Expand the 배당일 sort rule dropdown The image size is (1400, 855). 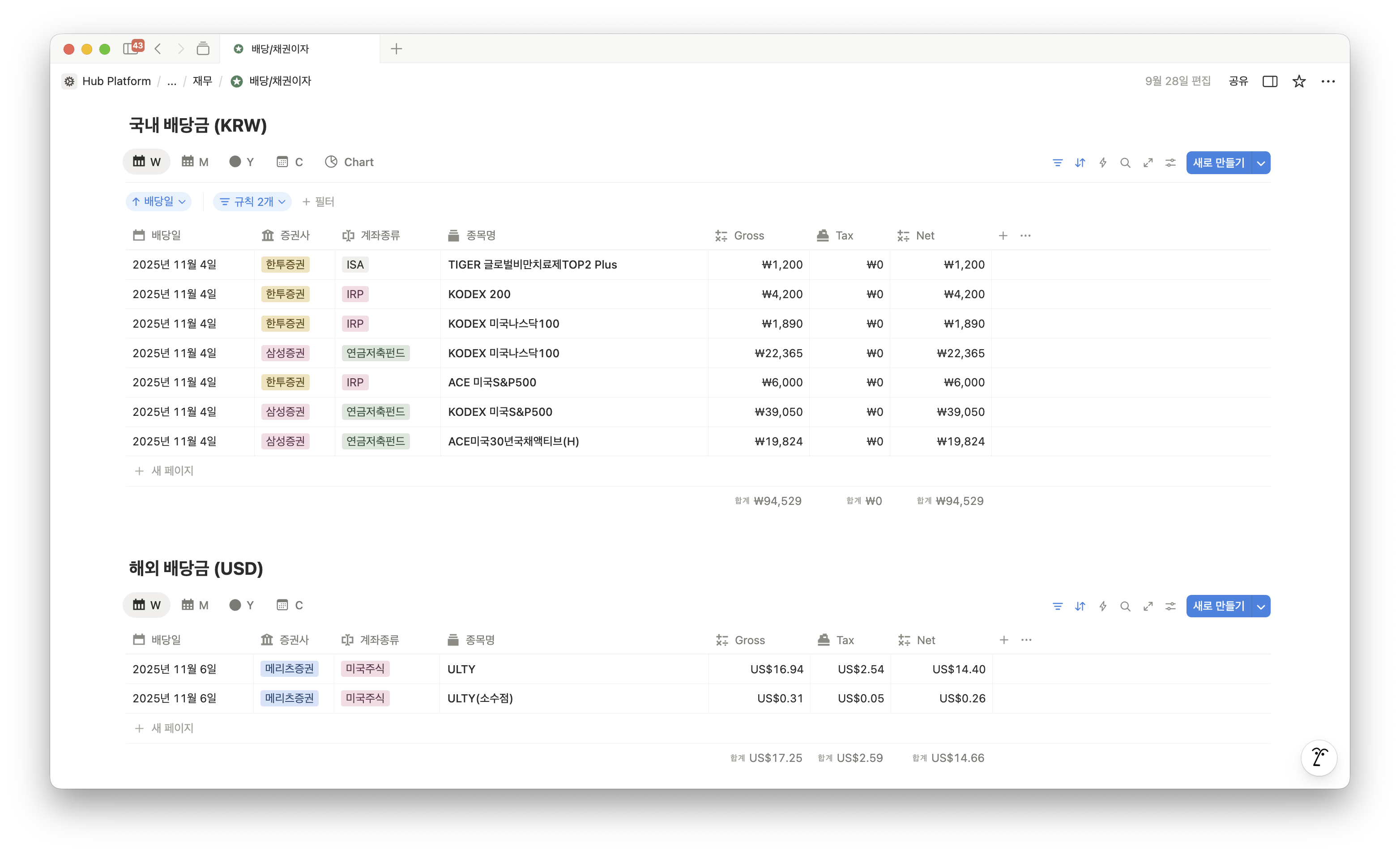[x=158, y=202]
